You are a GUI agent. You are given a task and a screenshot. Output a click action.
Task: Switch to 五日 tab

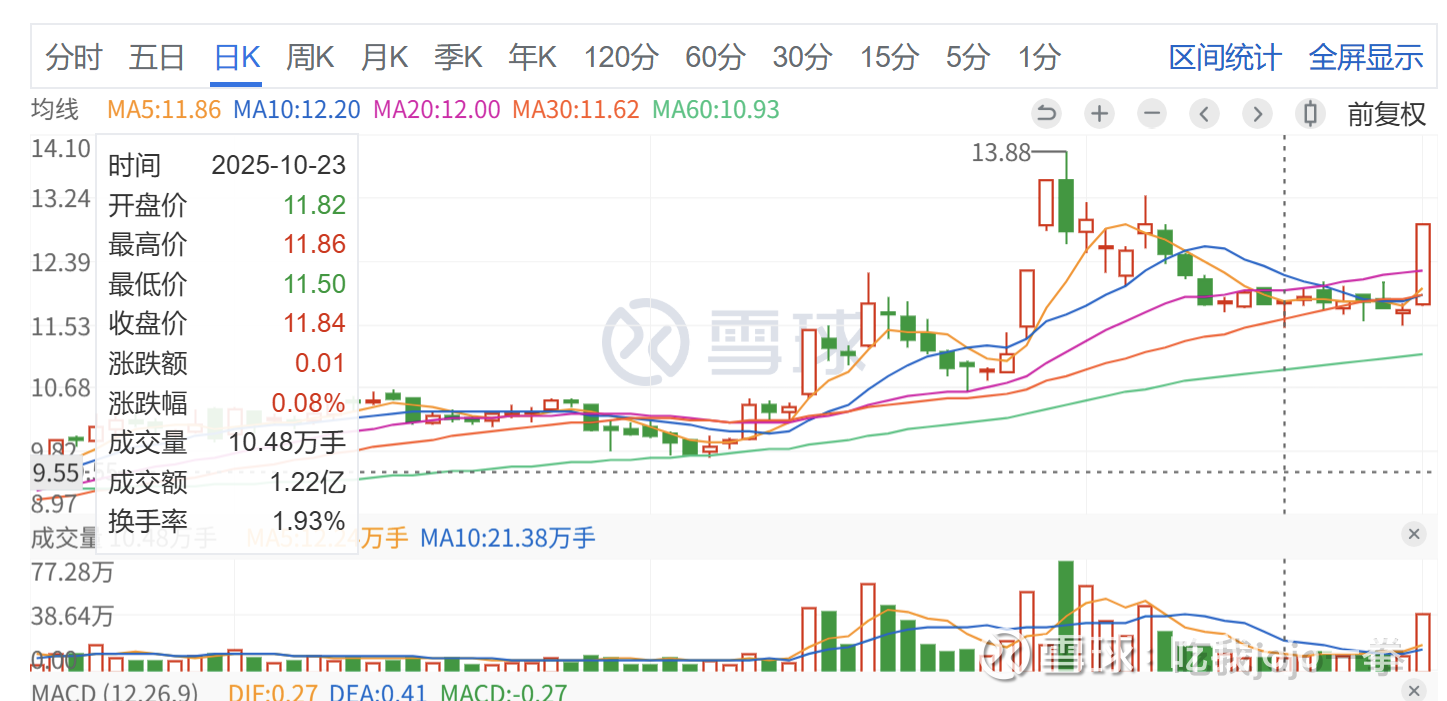[x=157, y=57]
